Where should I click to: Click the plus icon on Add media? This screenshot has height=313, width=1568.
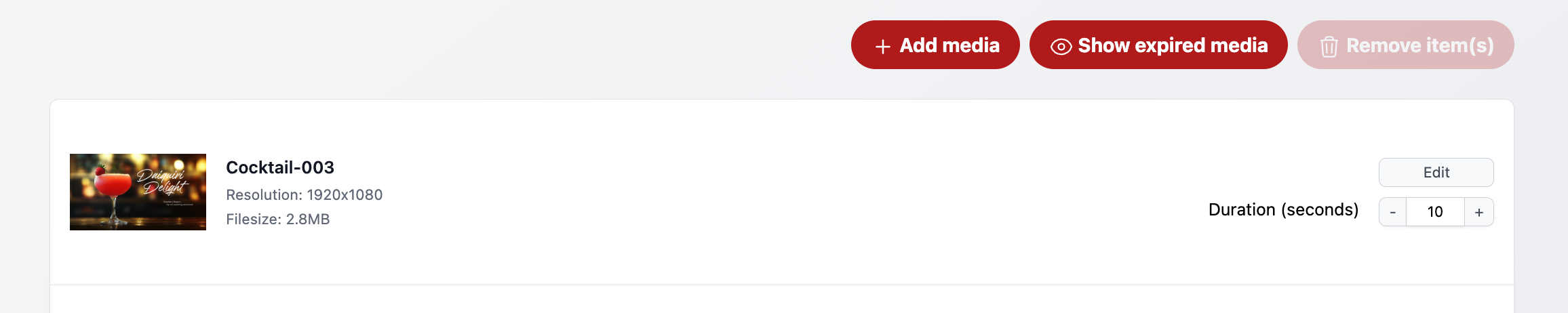click(x=882, y=46)
